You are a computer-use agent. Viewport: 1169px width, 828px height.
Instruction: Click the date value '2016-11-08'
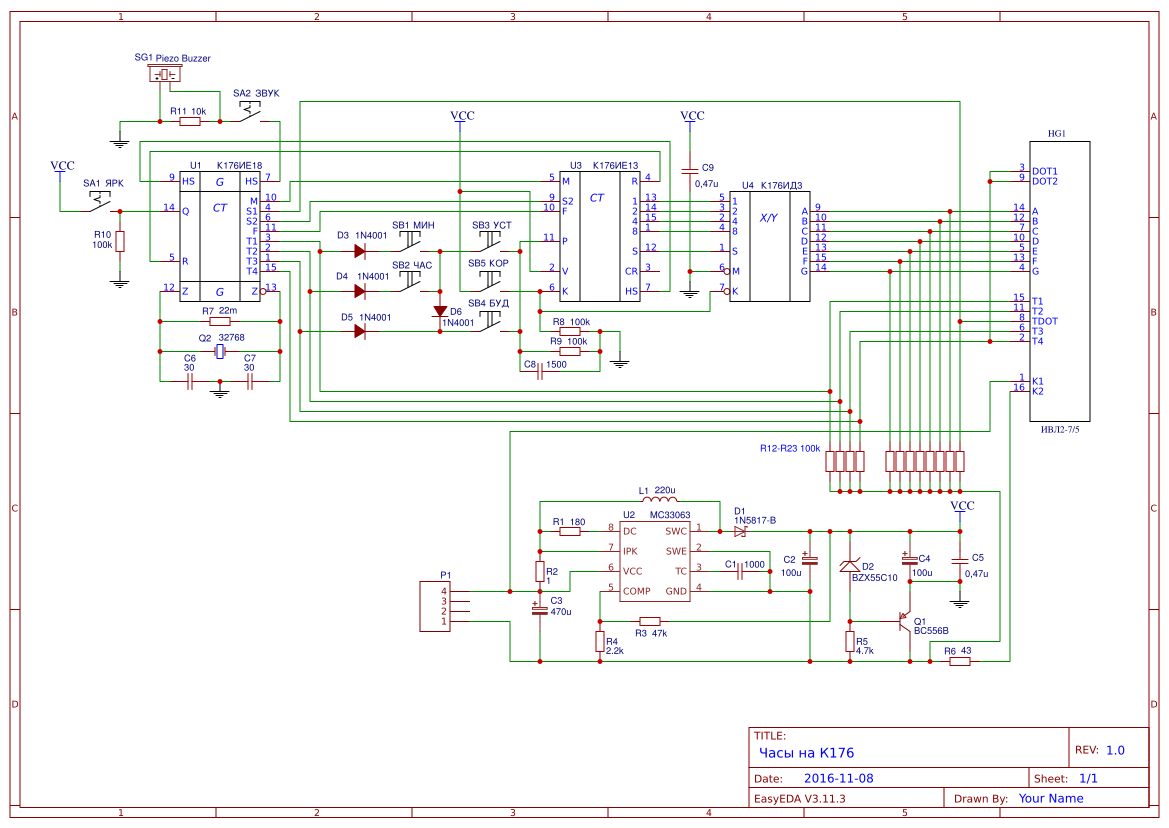[838, 778]
